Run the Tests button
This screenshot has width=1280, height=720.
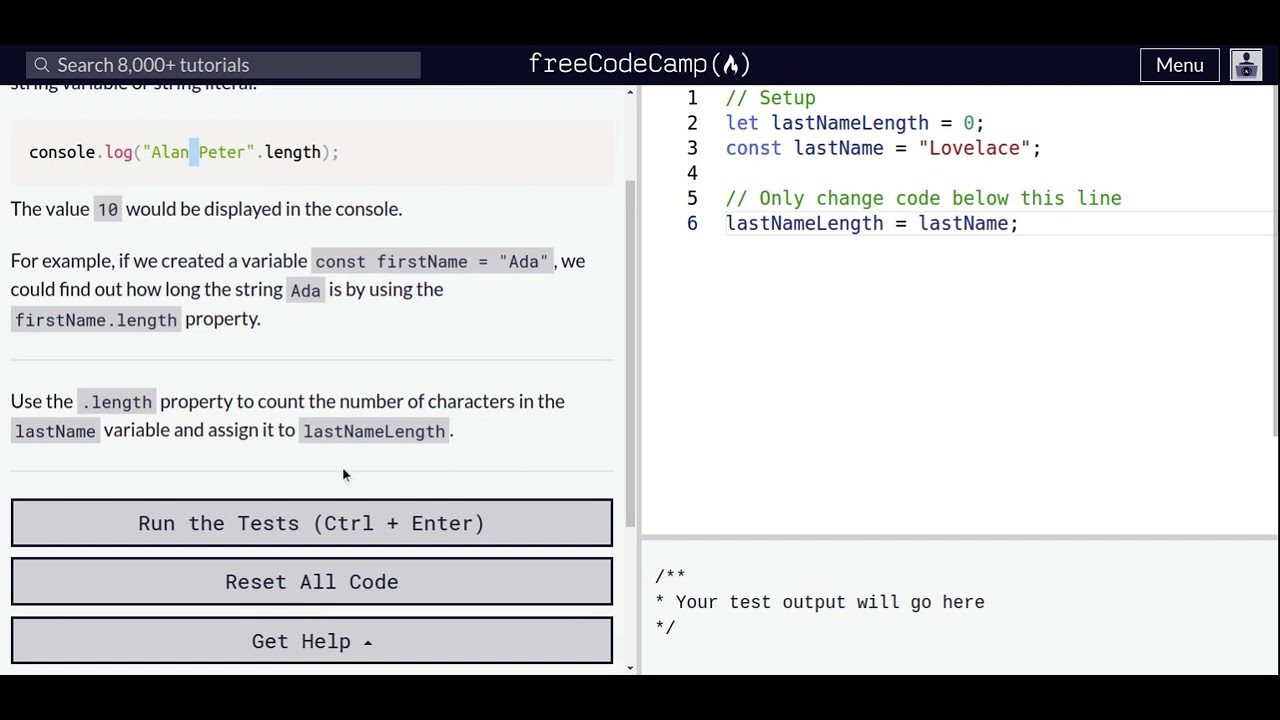pos(312,523)
